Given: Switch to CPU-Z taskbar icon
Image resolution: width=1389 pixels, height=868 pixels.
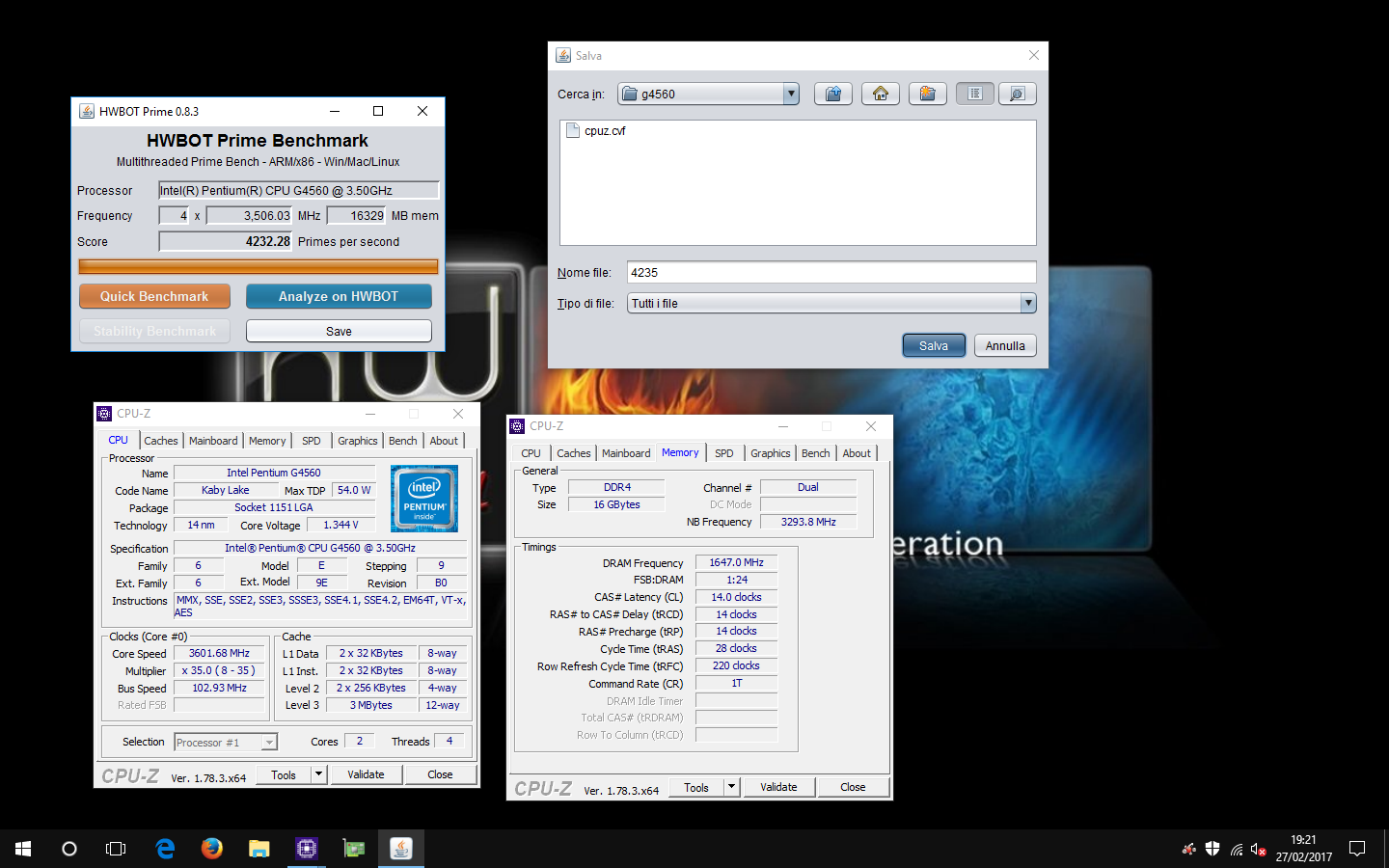Looking at the screenshot, I should point(307,849).
